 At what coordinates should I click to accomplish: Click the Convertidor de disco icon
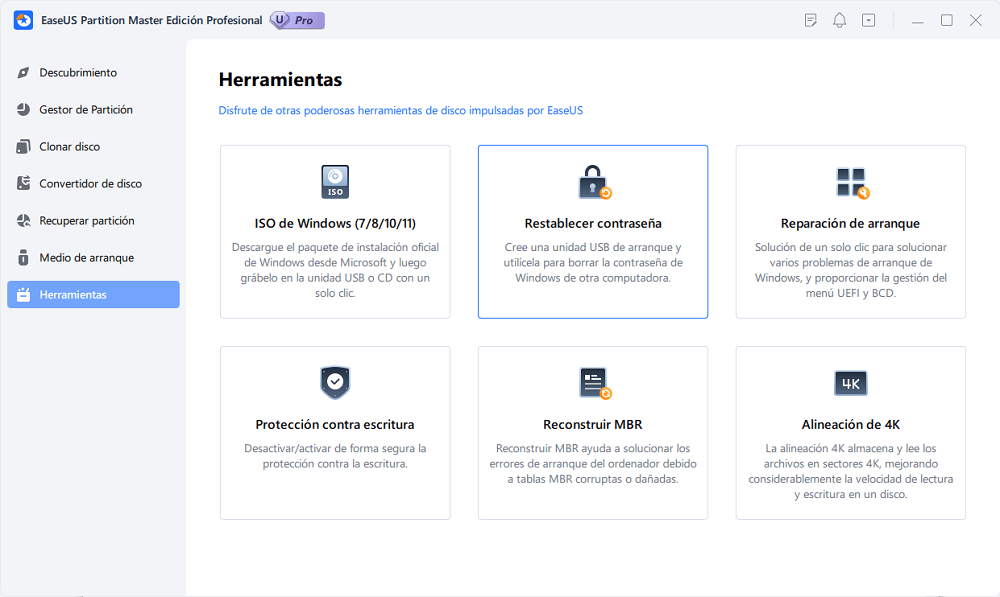[24, 184]
